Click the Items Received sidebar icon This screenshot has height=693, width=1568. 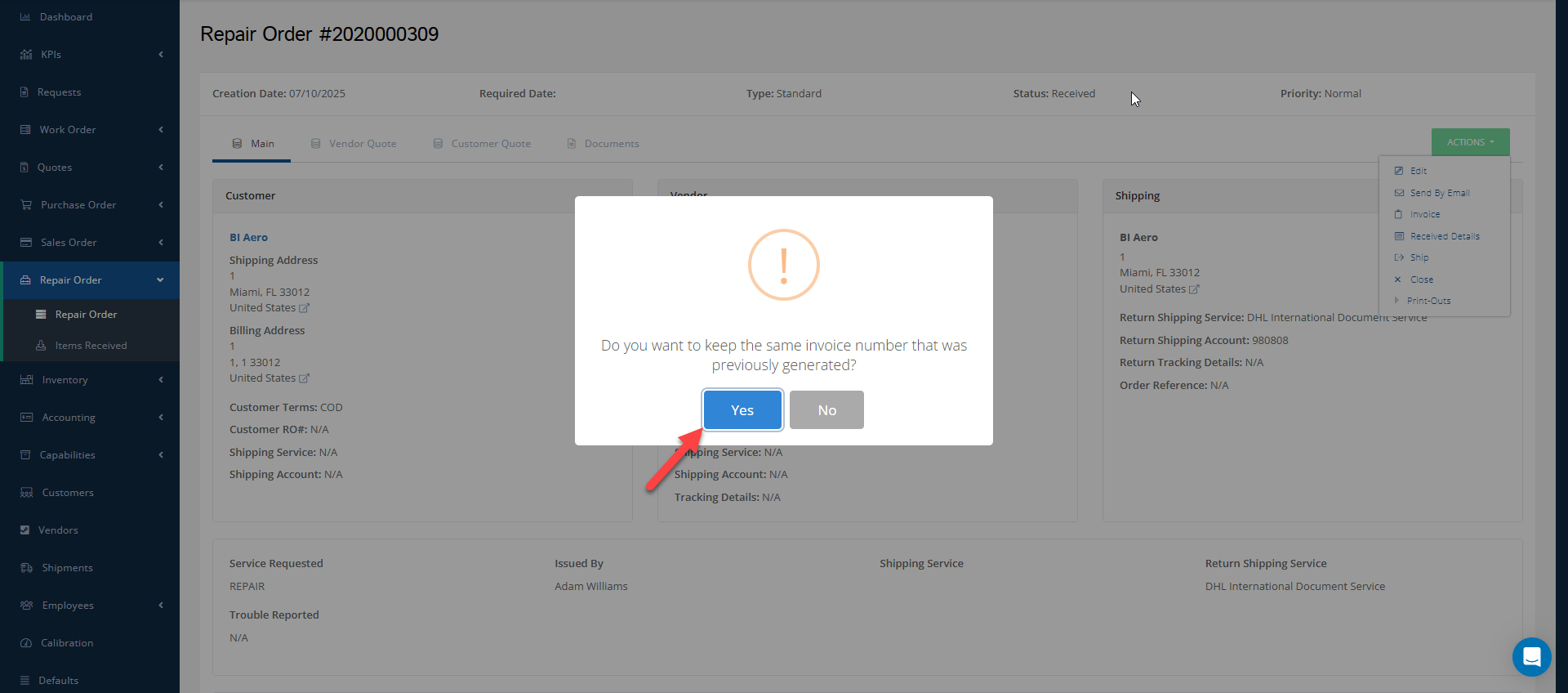[x=41, y=346]
